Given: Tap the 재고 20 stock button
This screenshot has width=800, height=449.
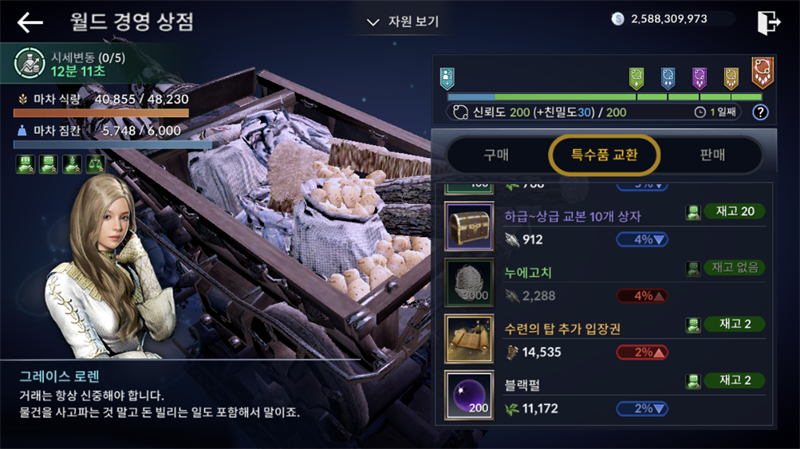Looking at the screenshot, I should pos(735,211).
